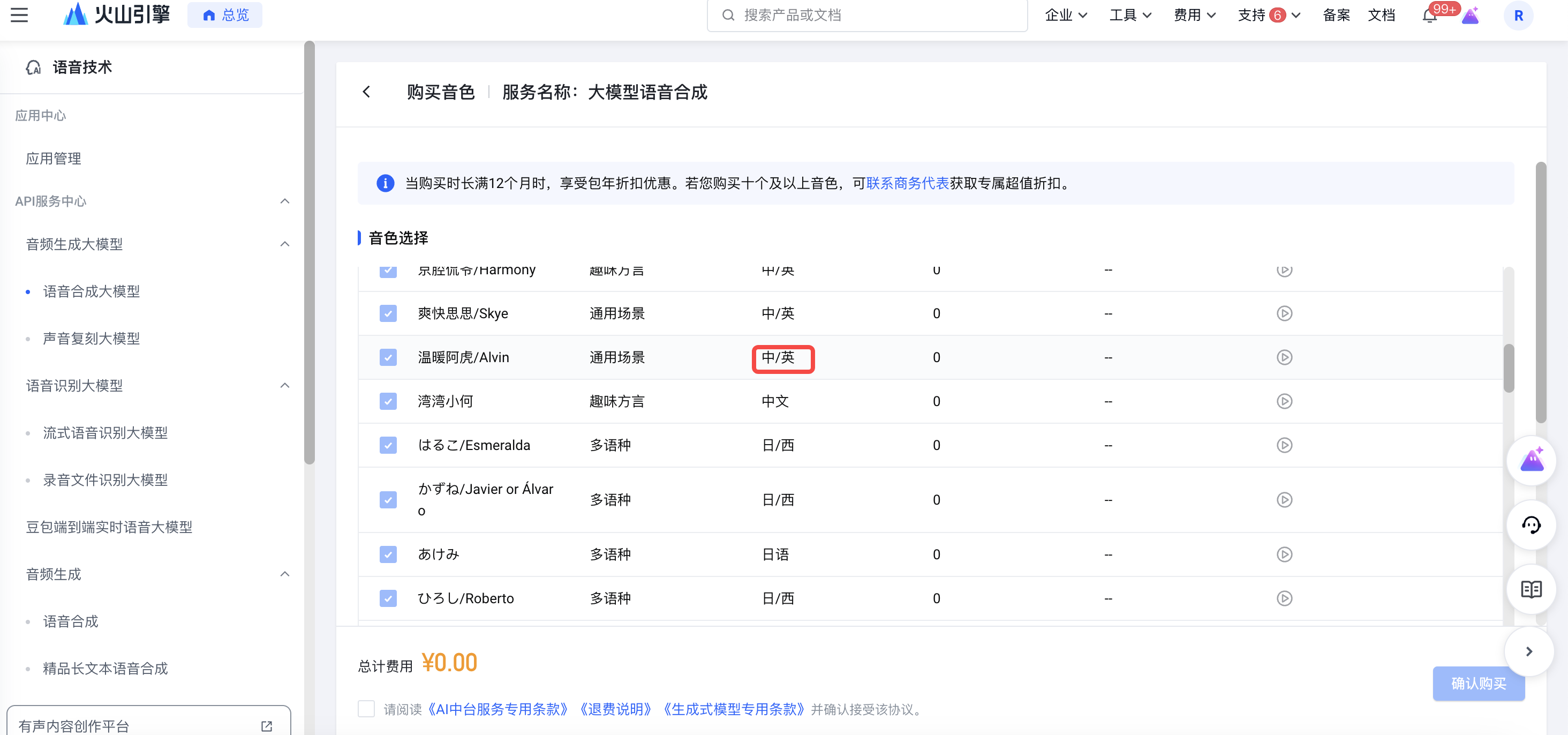This screenshot has width=1568, height=735.
Task: Uncheck the はるこ/Esmeralda checkbox
Action: [388, 445]
